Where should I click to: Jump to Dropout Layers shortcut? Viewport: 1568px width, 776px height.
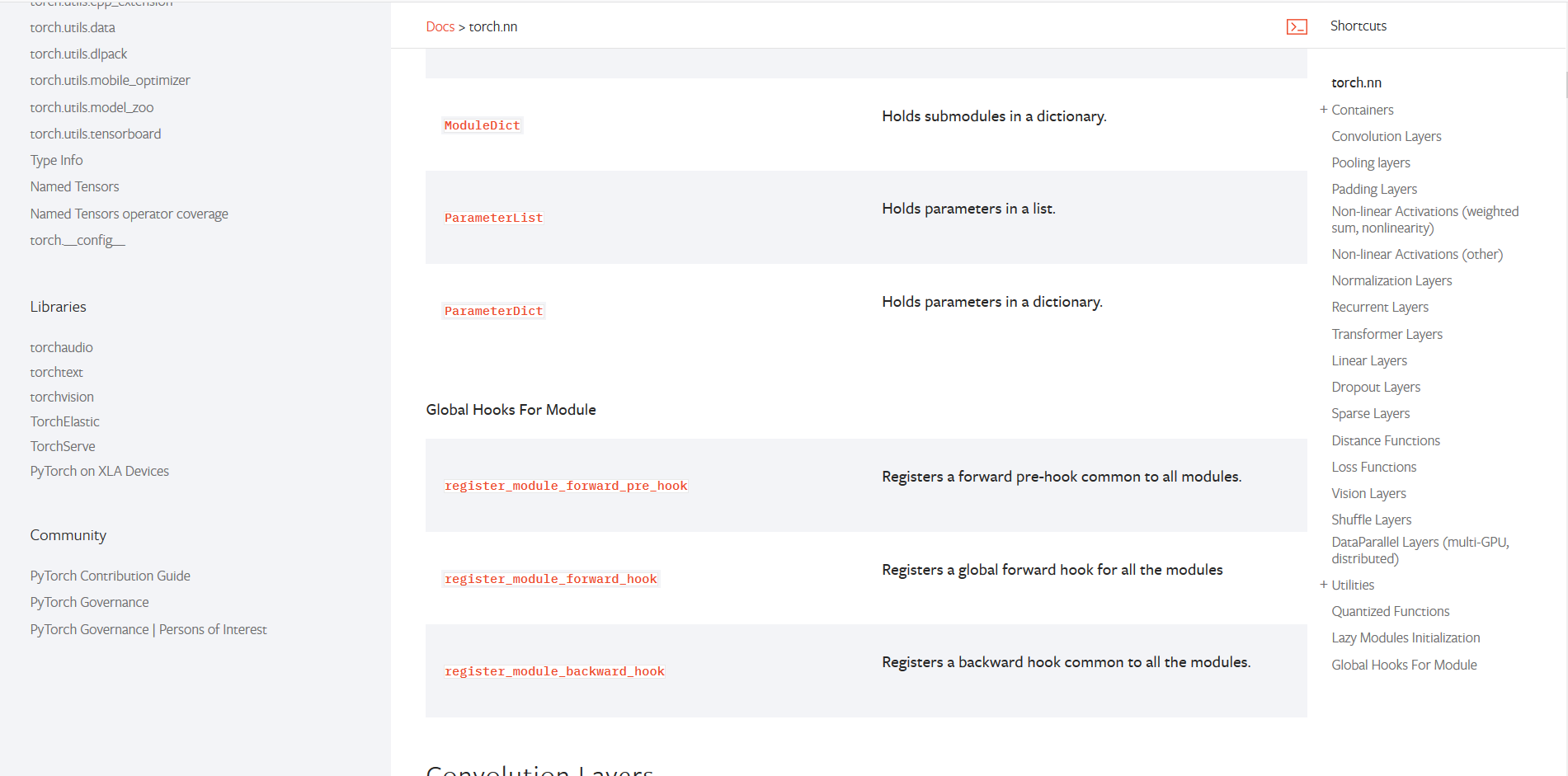1375,387
